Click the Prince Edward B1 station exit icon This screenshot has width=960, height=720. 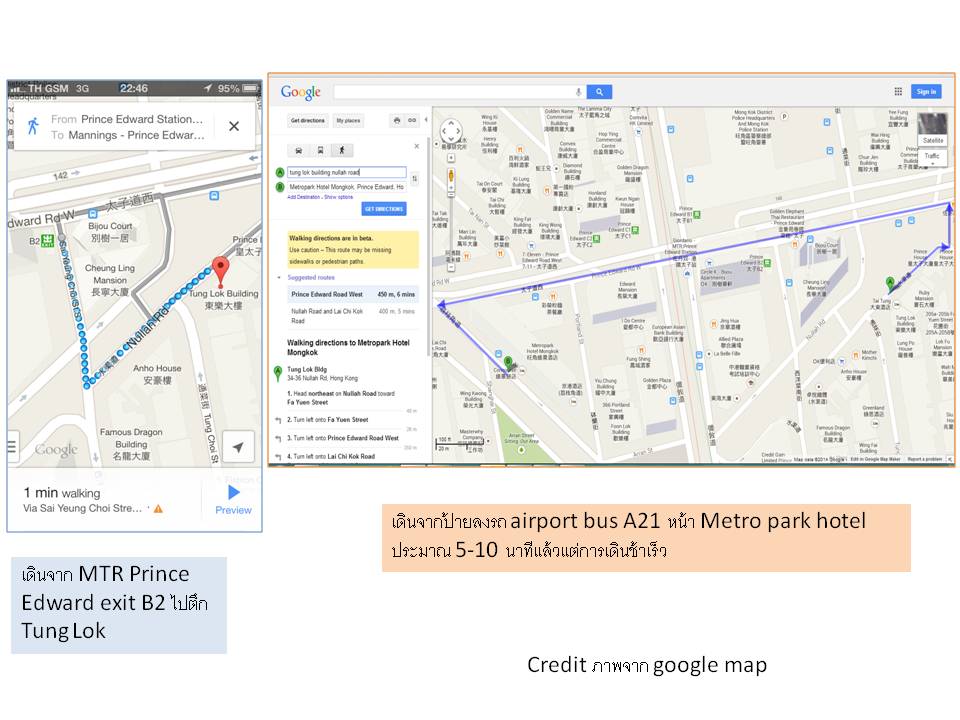(697, 214)
